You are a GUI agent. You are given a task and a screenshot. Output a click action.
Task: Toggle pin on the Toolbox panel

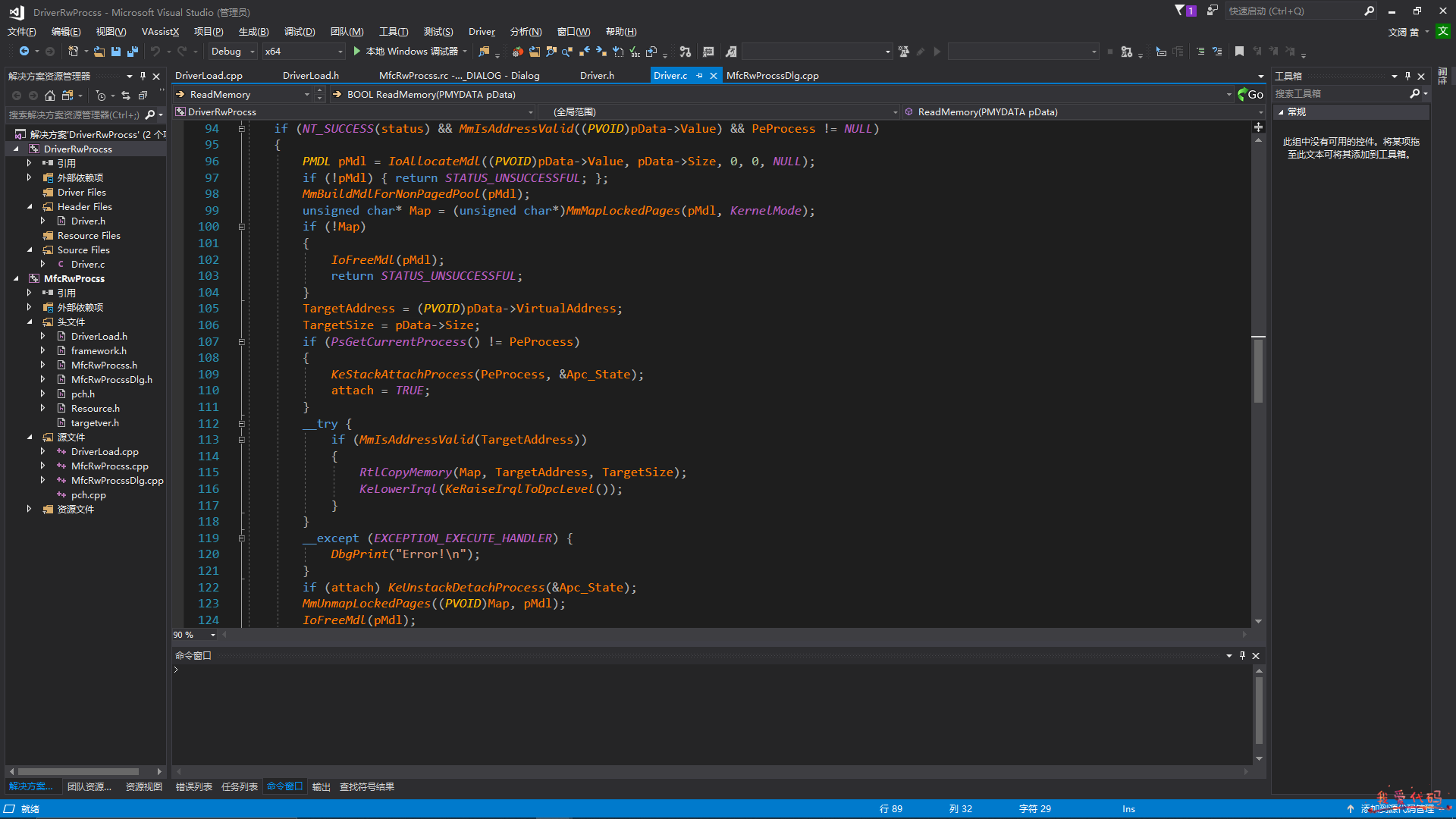tap(1407, 76)
